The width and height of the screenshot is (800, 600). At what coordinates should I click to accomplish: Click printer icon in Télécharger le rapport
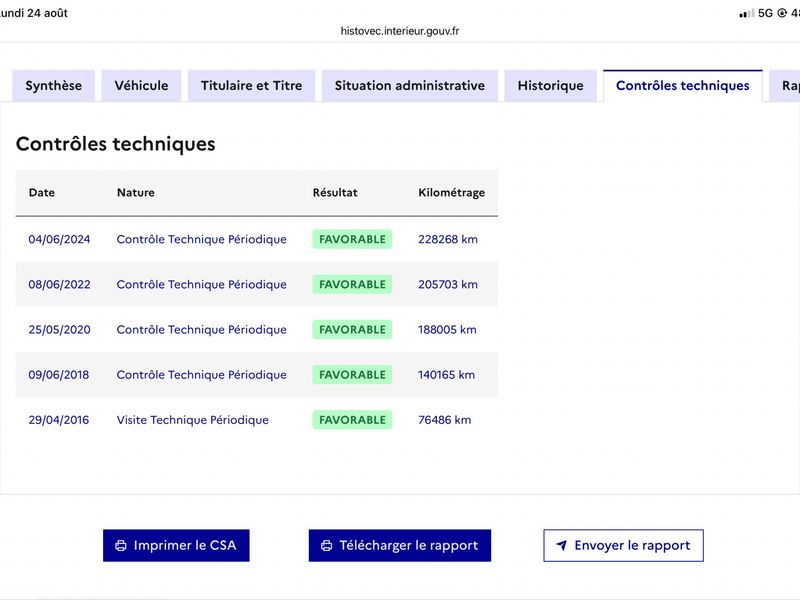pyautogui.click(x=327, y=545)
